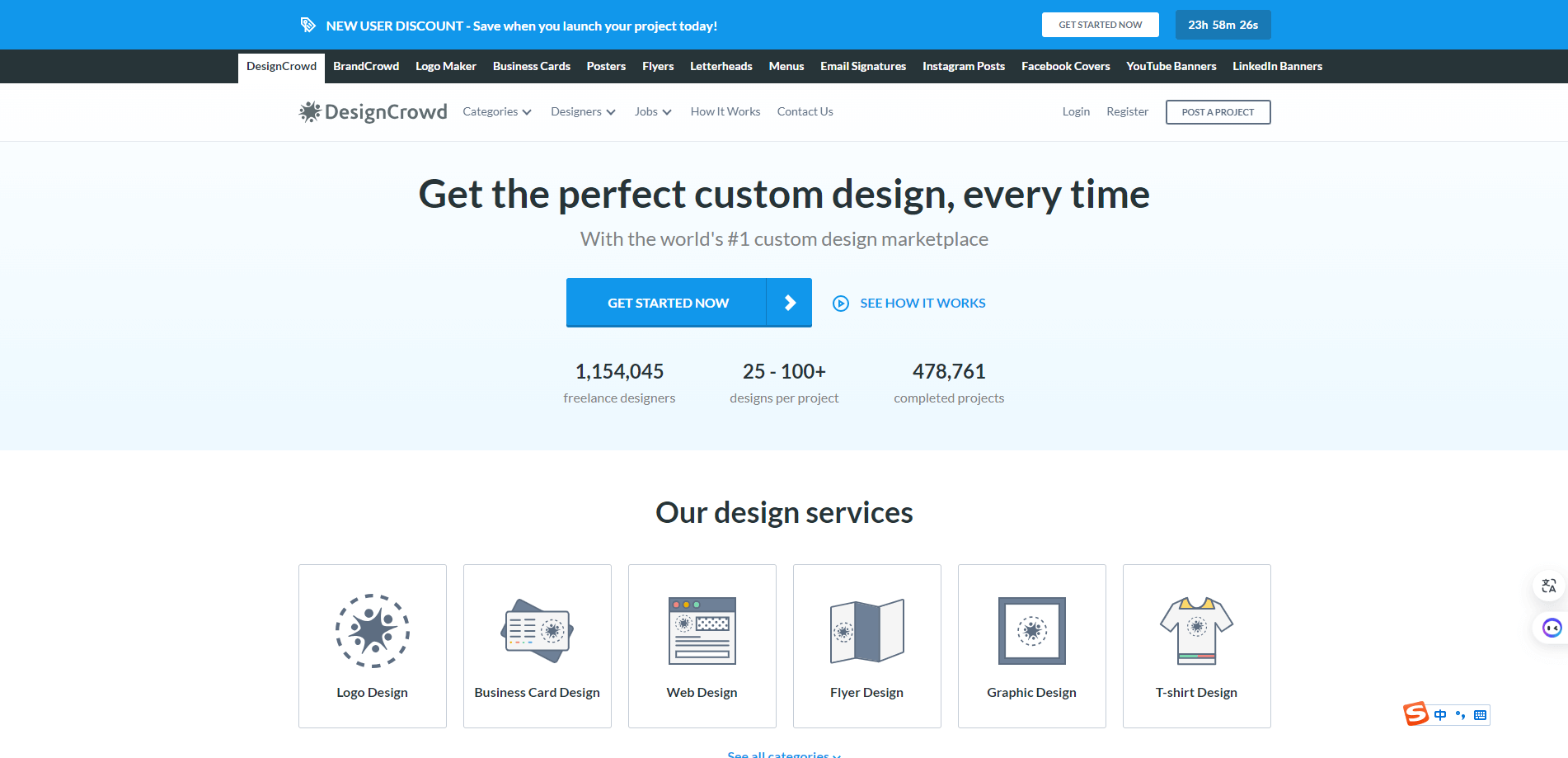Screen dimensions: 1568x758
Task: Click Get Started Now in top banner
Action: (x=1101, y=25)
